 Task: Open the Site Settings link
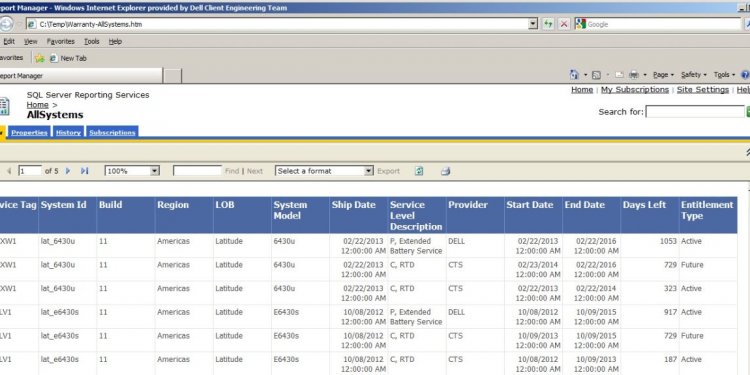pos(703,90)
